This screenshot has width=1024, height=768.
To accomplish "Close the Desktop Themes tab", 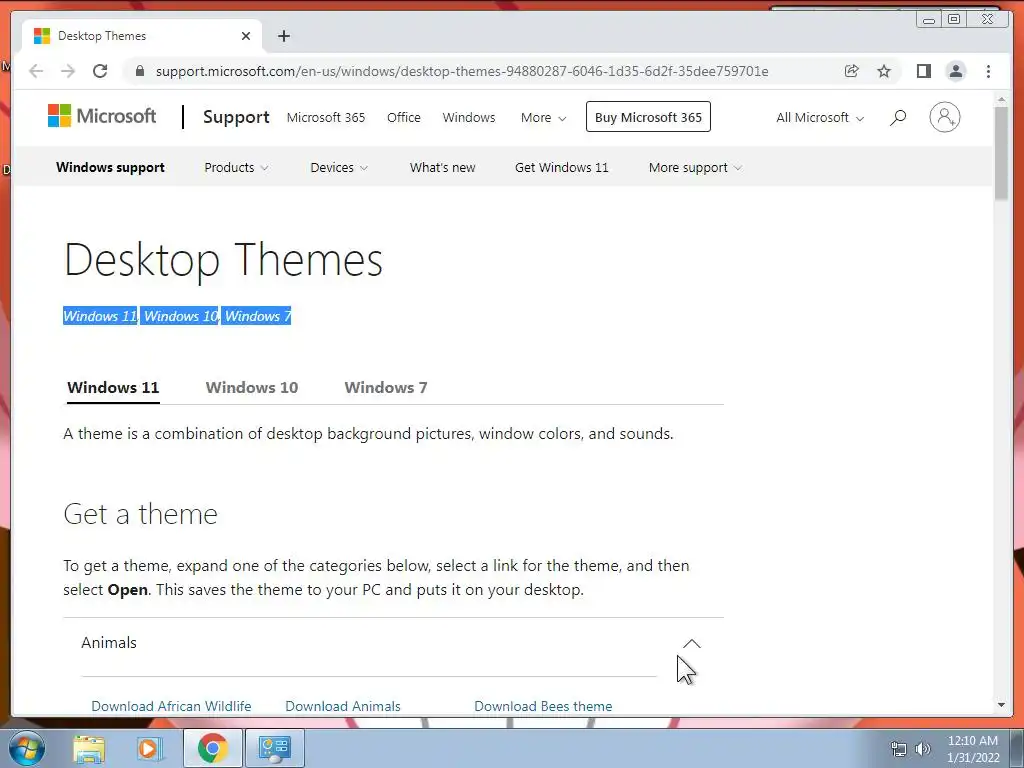I will pyautogui.click(x=246, y=36).
